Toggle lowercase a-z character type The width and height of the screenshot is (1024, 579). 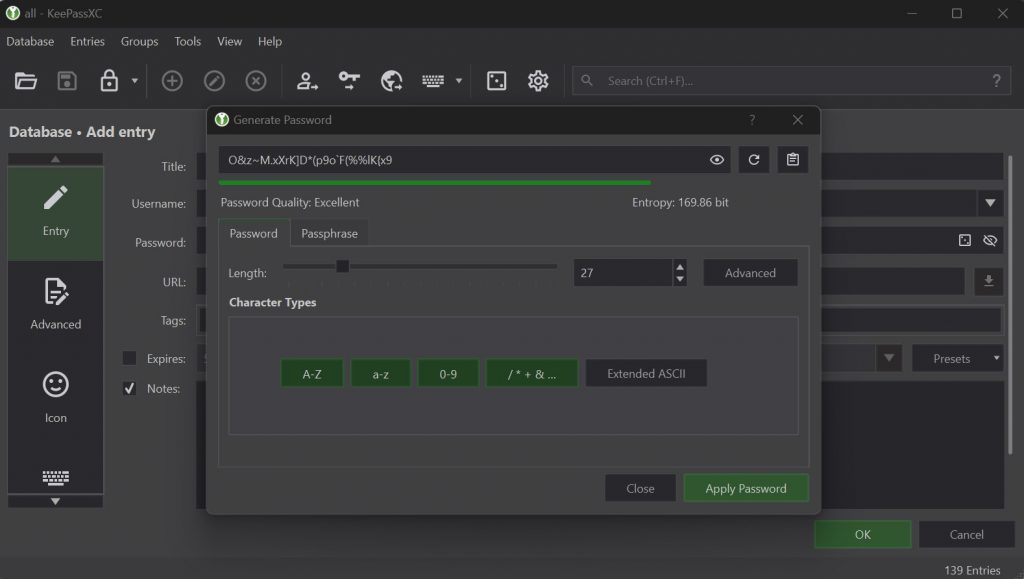pos(381,373)
